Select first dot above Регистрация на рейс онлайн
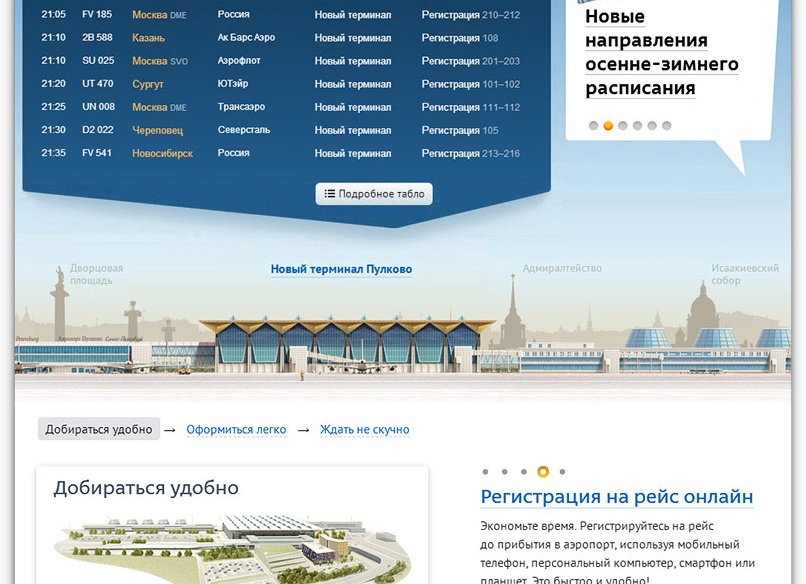The image size is (806, 584). 485,471
